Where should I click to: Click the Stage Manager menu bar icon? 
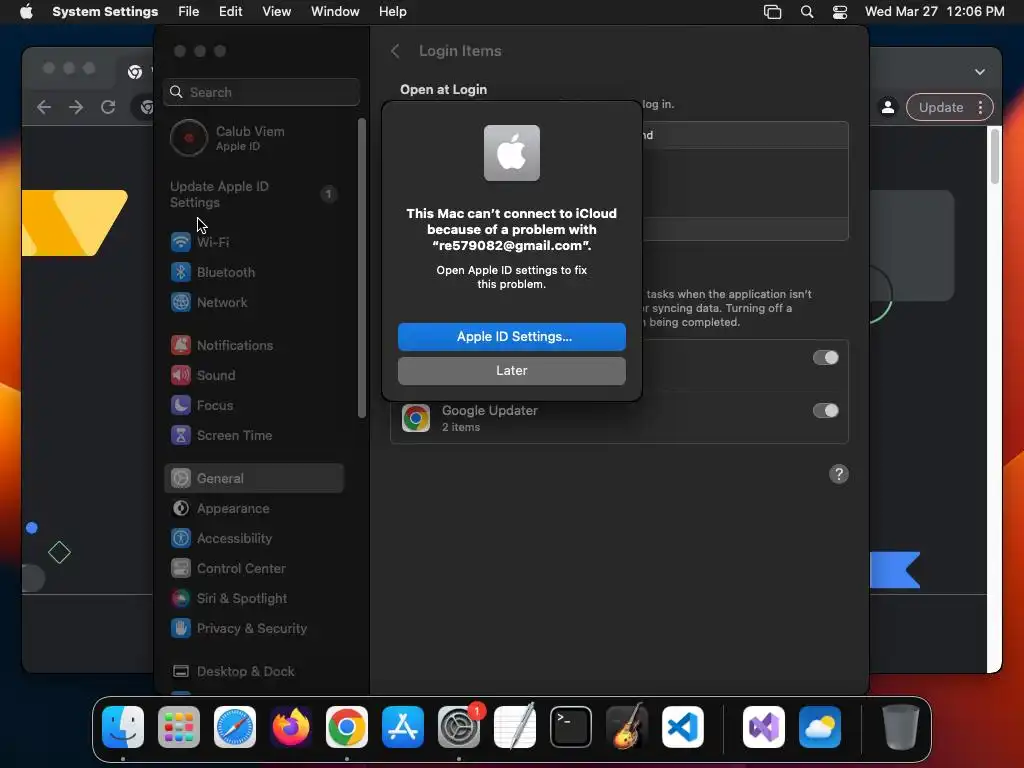coord(773,12)
